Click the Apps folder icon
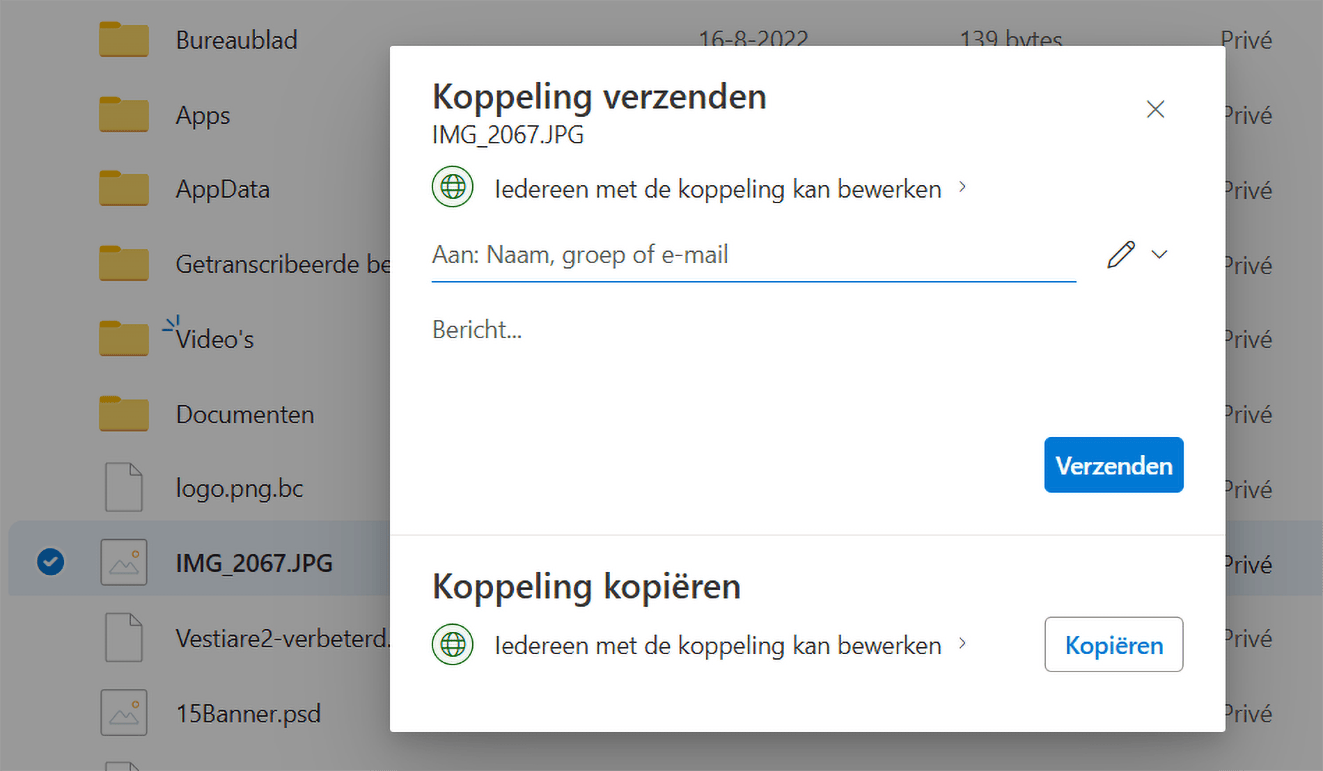 tap(124, 116)
